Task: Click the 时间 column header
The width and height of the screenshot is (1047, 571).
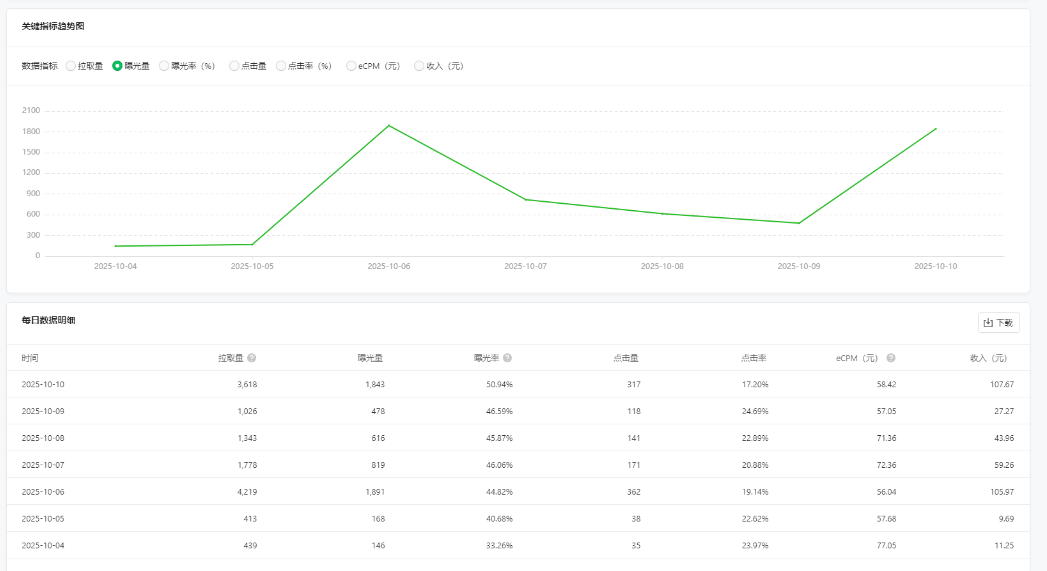Action: 30,358
